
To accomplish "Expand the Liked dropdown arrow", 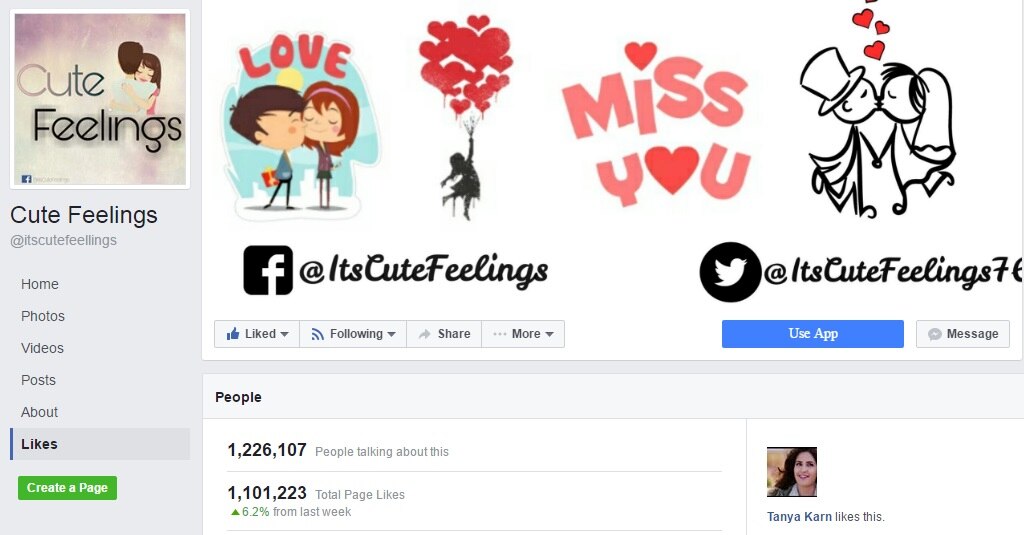I will tap(284, 334).
